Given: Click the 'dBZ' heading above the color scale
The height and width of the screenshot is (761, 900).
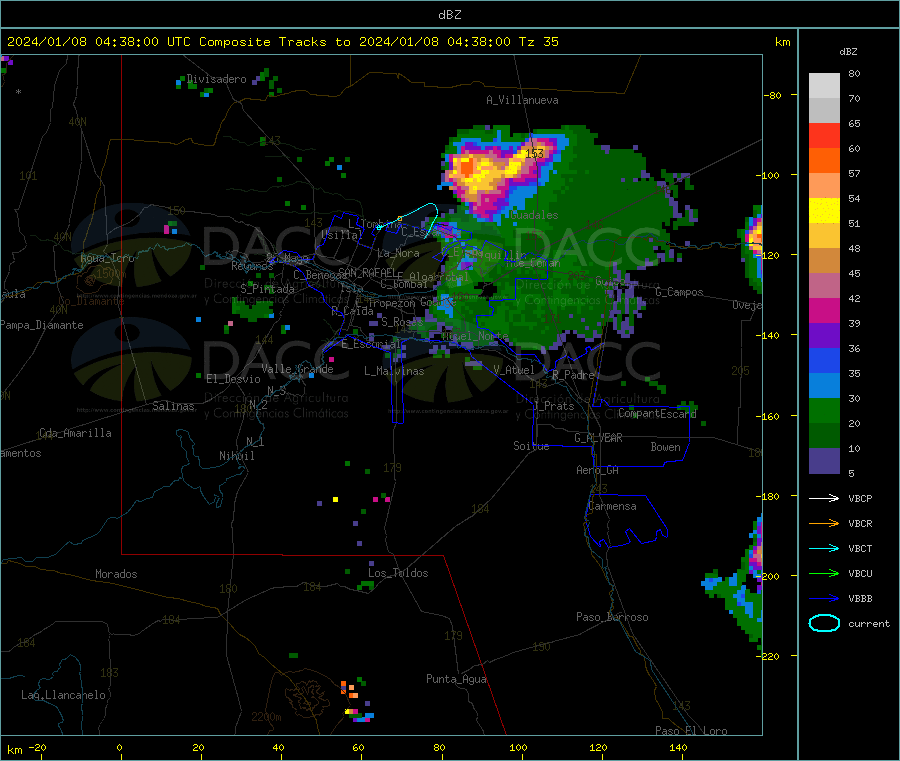Looking at the screenshot, I should tap(848, 52).
